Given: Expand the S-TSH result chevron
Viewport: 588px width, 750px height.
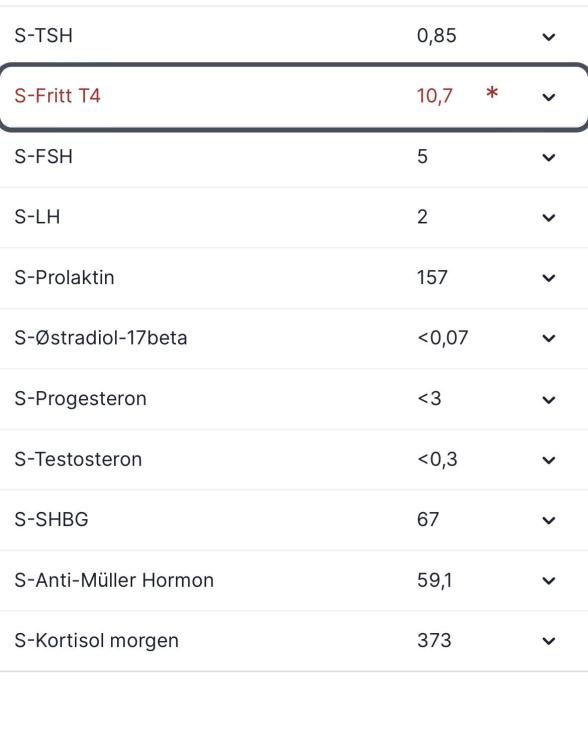Looking at the screenshot, I should pyautogui.click(x=549, y=37).
